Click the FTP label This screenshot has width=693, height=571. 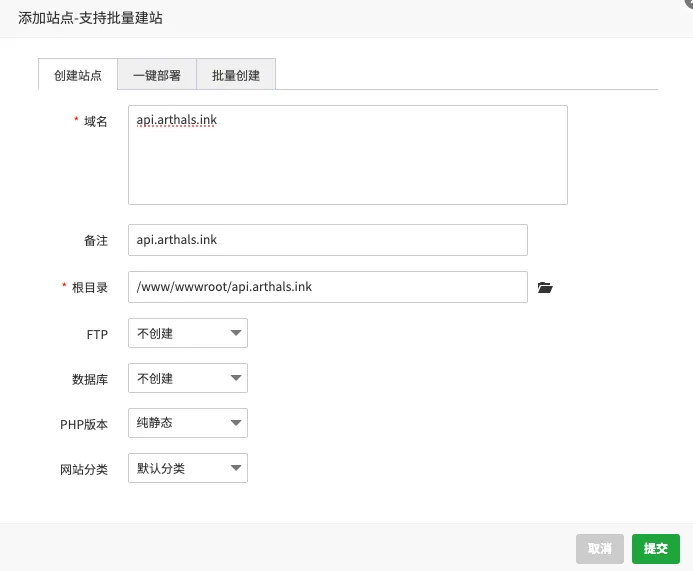(x=97, y=335)
